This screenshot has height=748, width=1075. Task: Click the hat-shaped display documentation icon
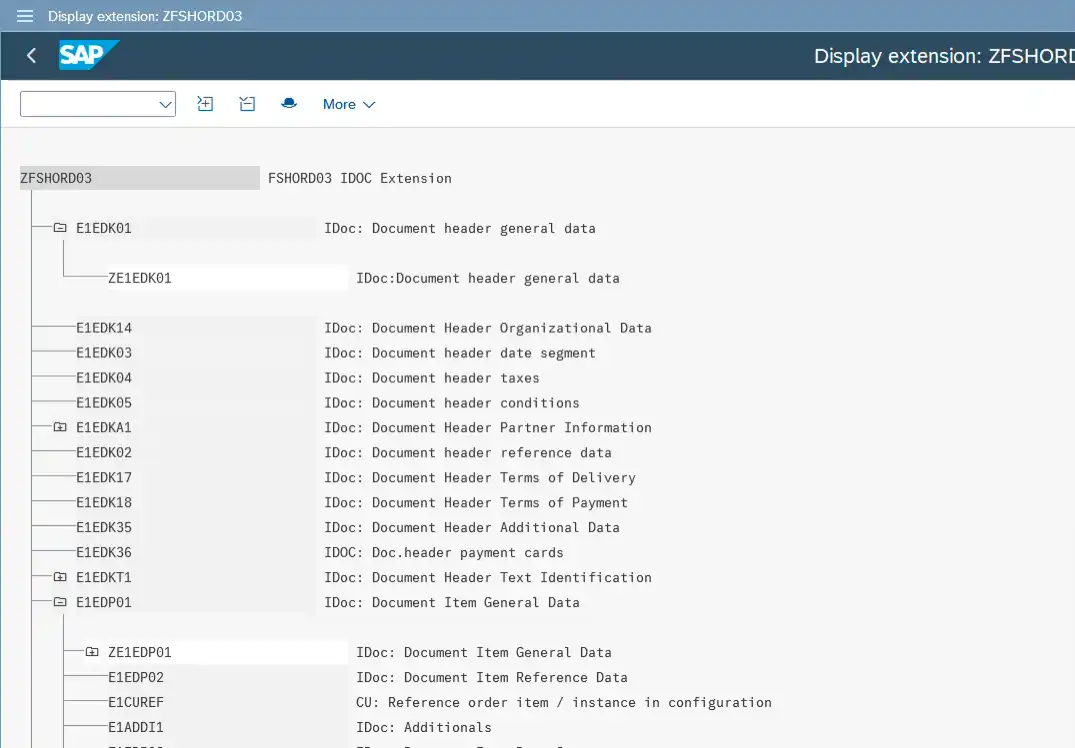tap(289, 104)
